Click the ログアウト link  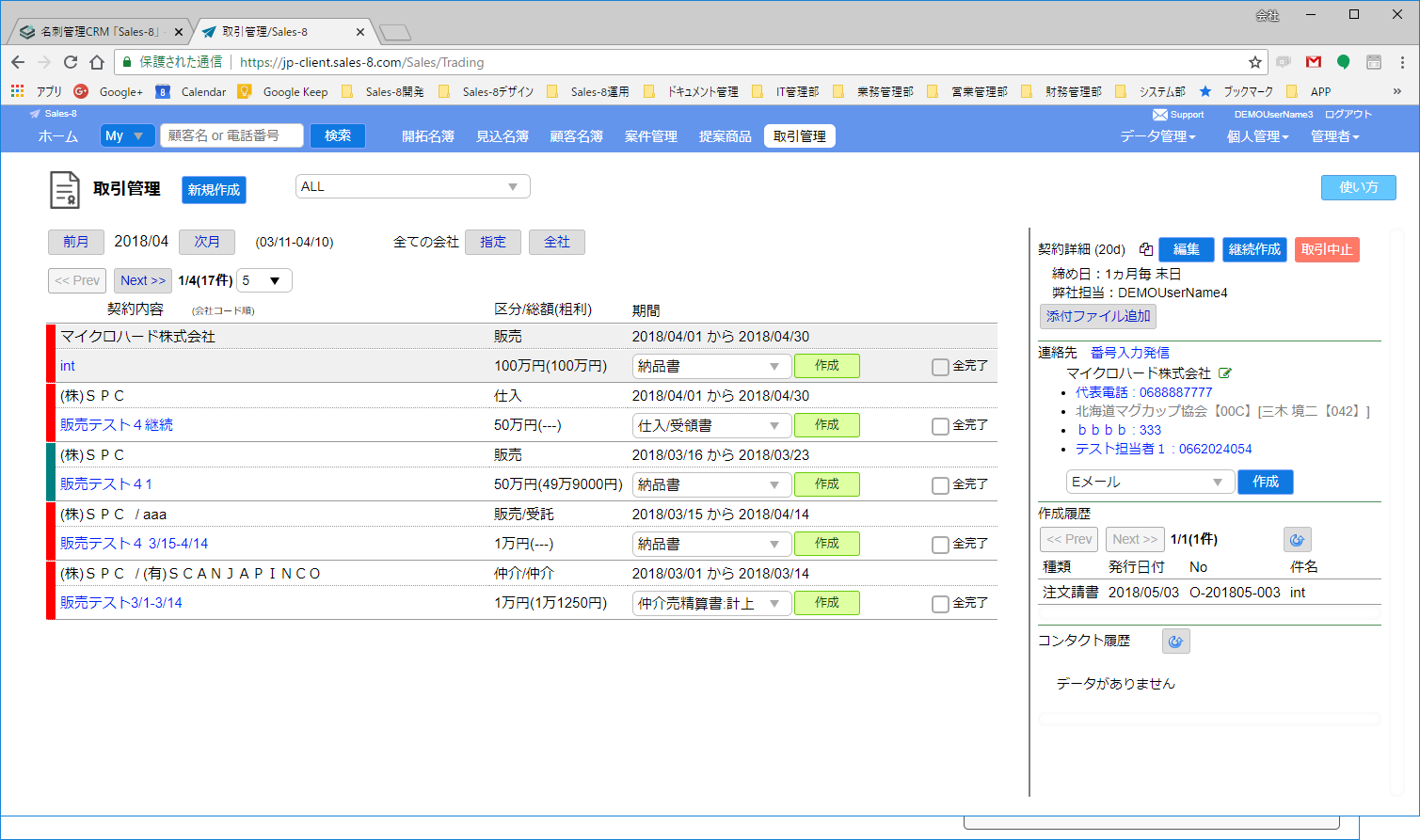click(1348, 115)
